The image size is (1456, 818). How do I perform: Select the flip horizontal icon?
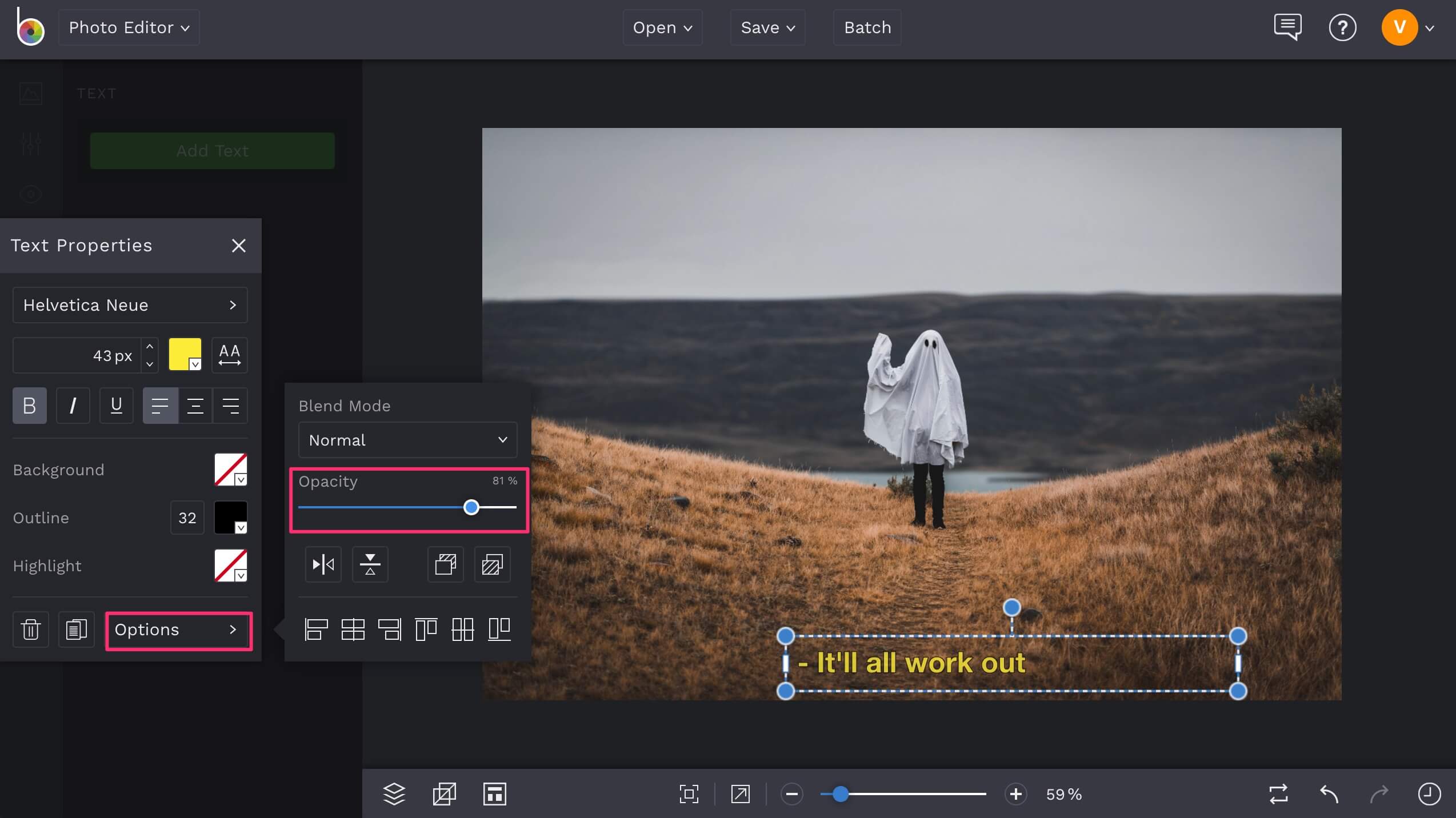(x=323, y=564)
